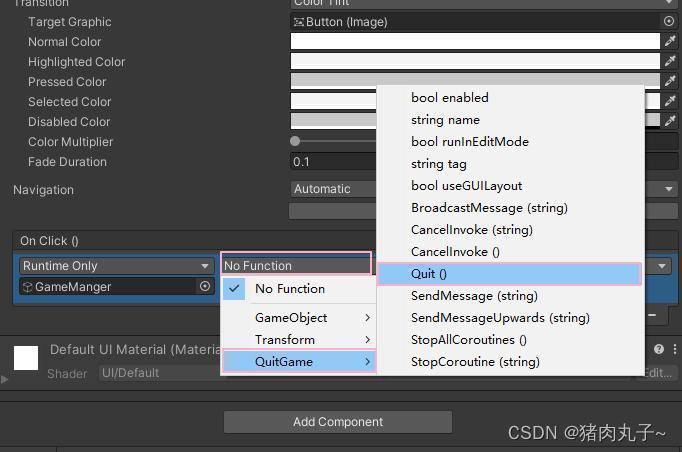The image size is (682, 452).
Task: Click the Disabled Color eyedropper icon
Action: click(x=670, y=121)
